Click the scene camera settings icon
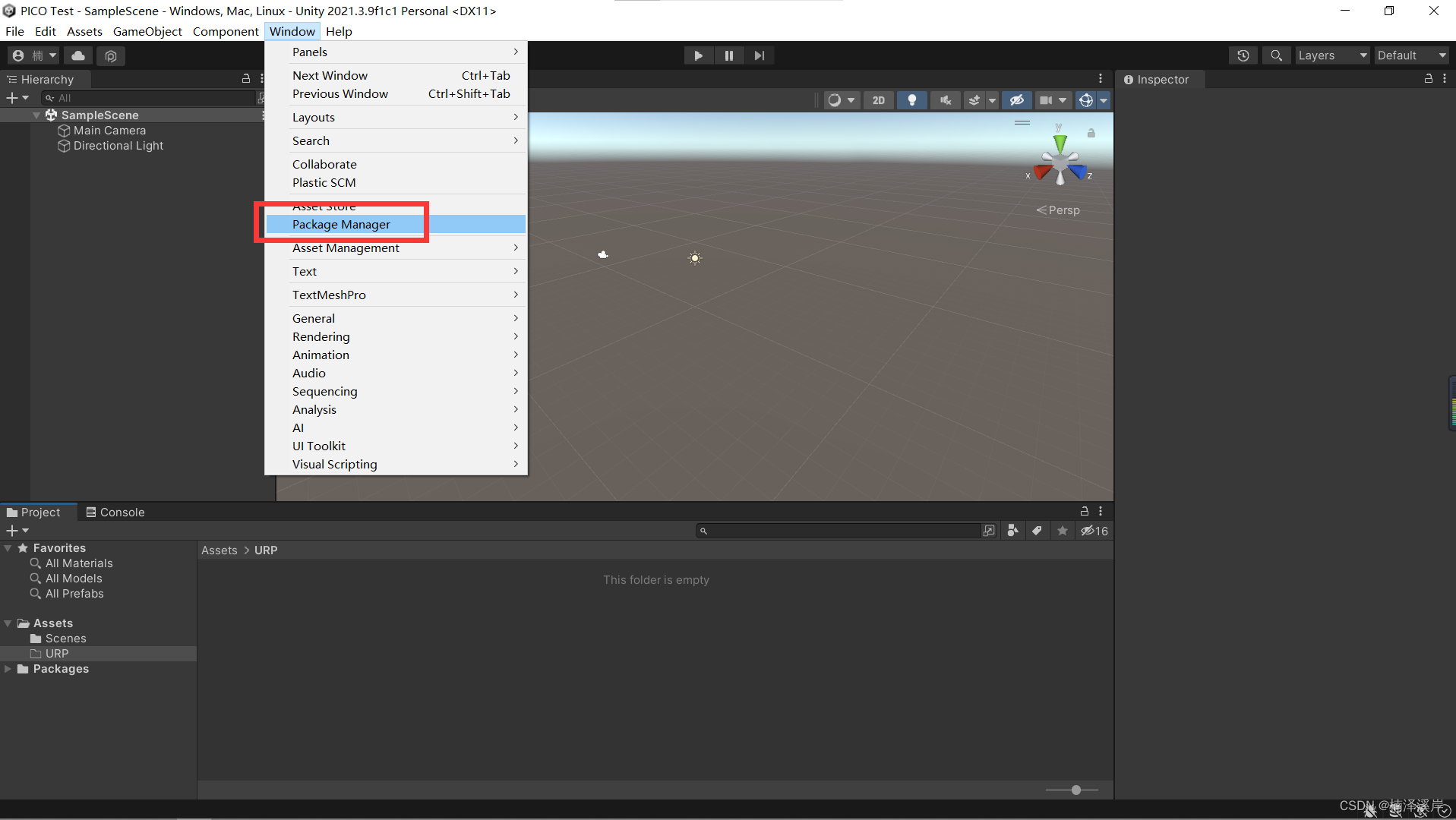The image size is (1456, 820). click(x=1046, y=100)
